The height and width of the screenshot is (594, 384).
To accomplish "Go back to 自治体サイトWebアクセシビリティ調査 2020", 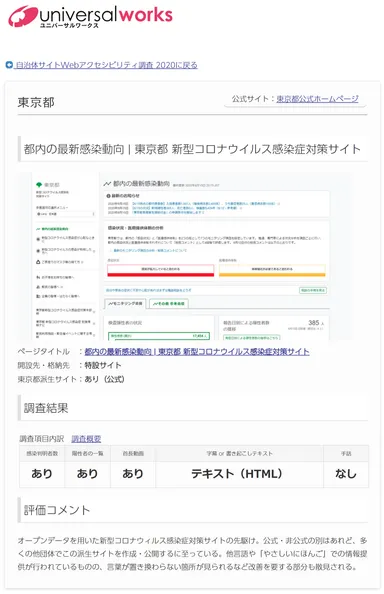I will pyautogui.click(x=106, y=65).
